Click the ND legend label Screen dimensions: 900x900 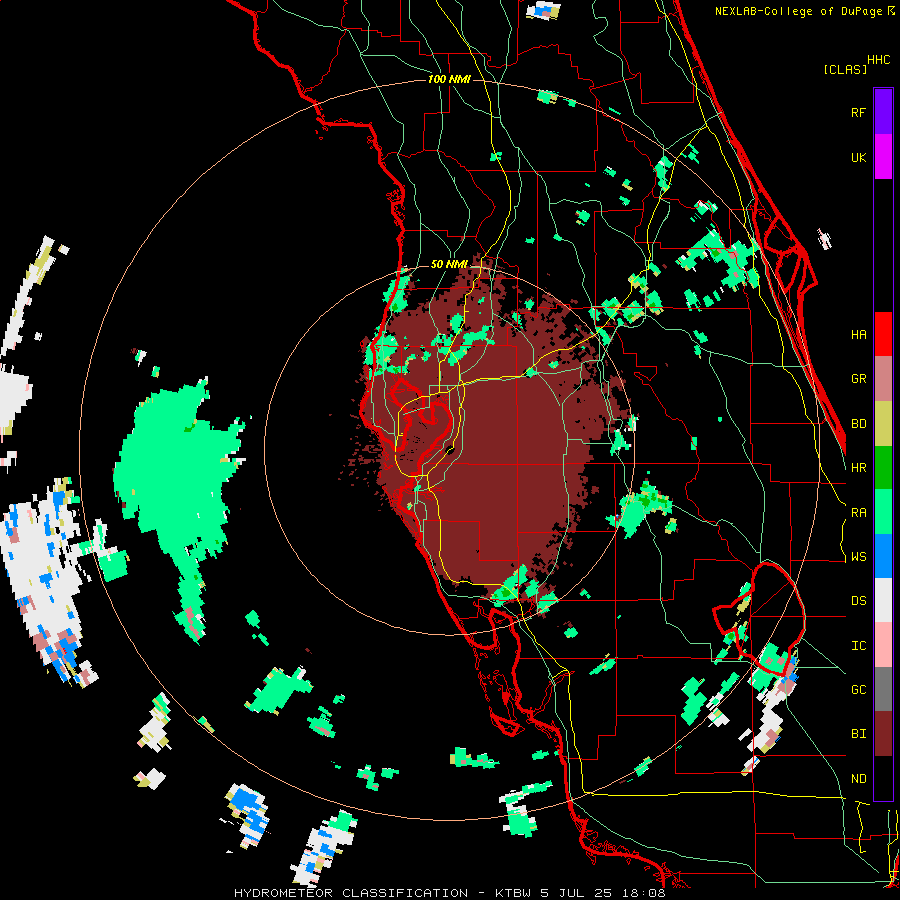click(x=858, y=779)
